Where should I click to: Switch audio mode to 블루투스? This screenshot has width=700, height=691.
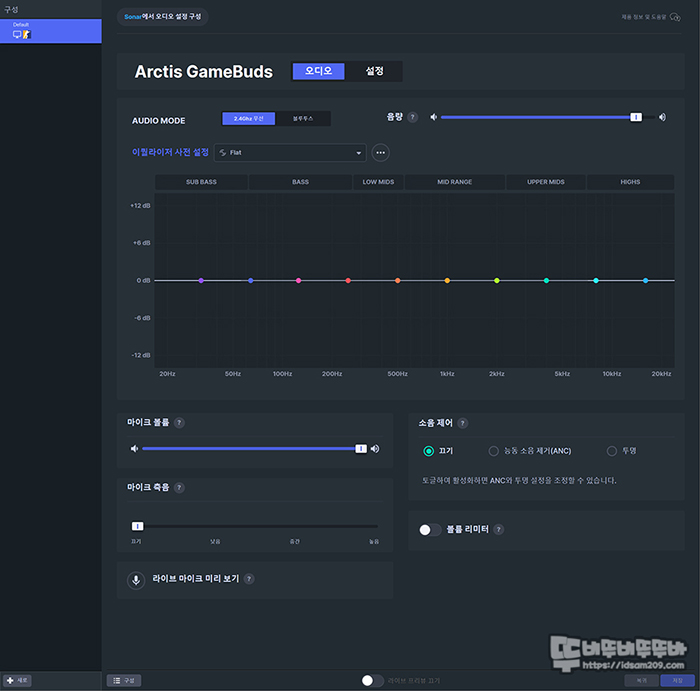click(x=303, y=119)
